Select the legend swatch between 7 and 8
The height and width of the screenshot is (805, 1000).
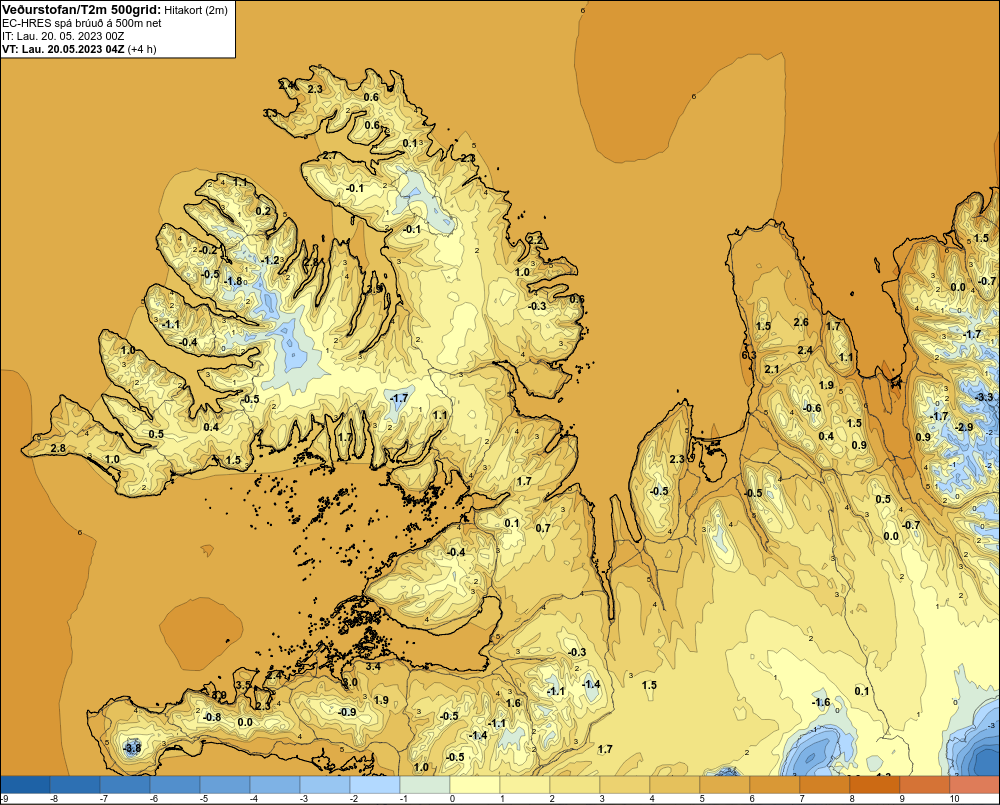click(x=825, y=784)
